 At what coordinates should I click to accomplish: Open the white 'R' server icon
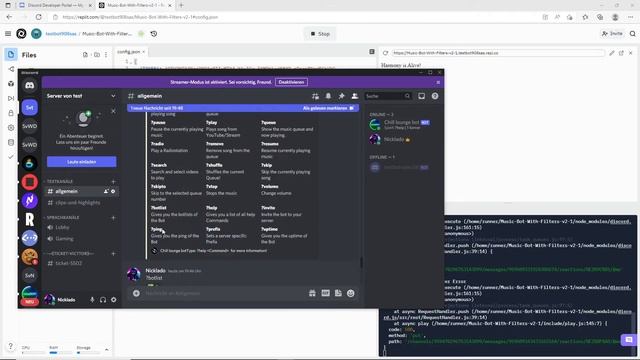coord(29,219)
